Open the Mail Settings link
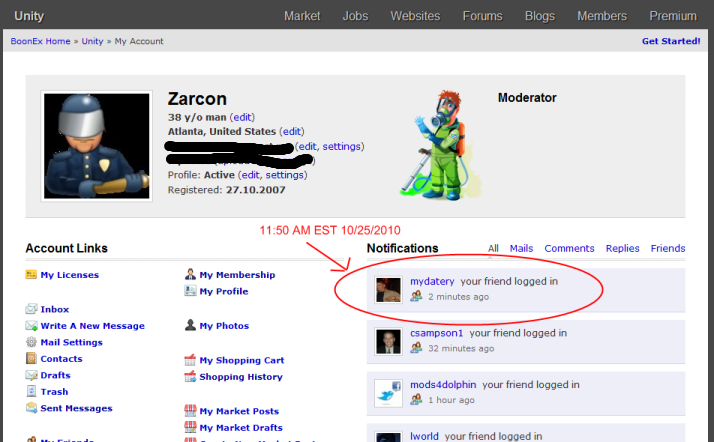Screen dimensions: 714x442 pos(71,342)
